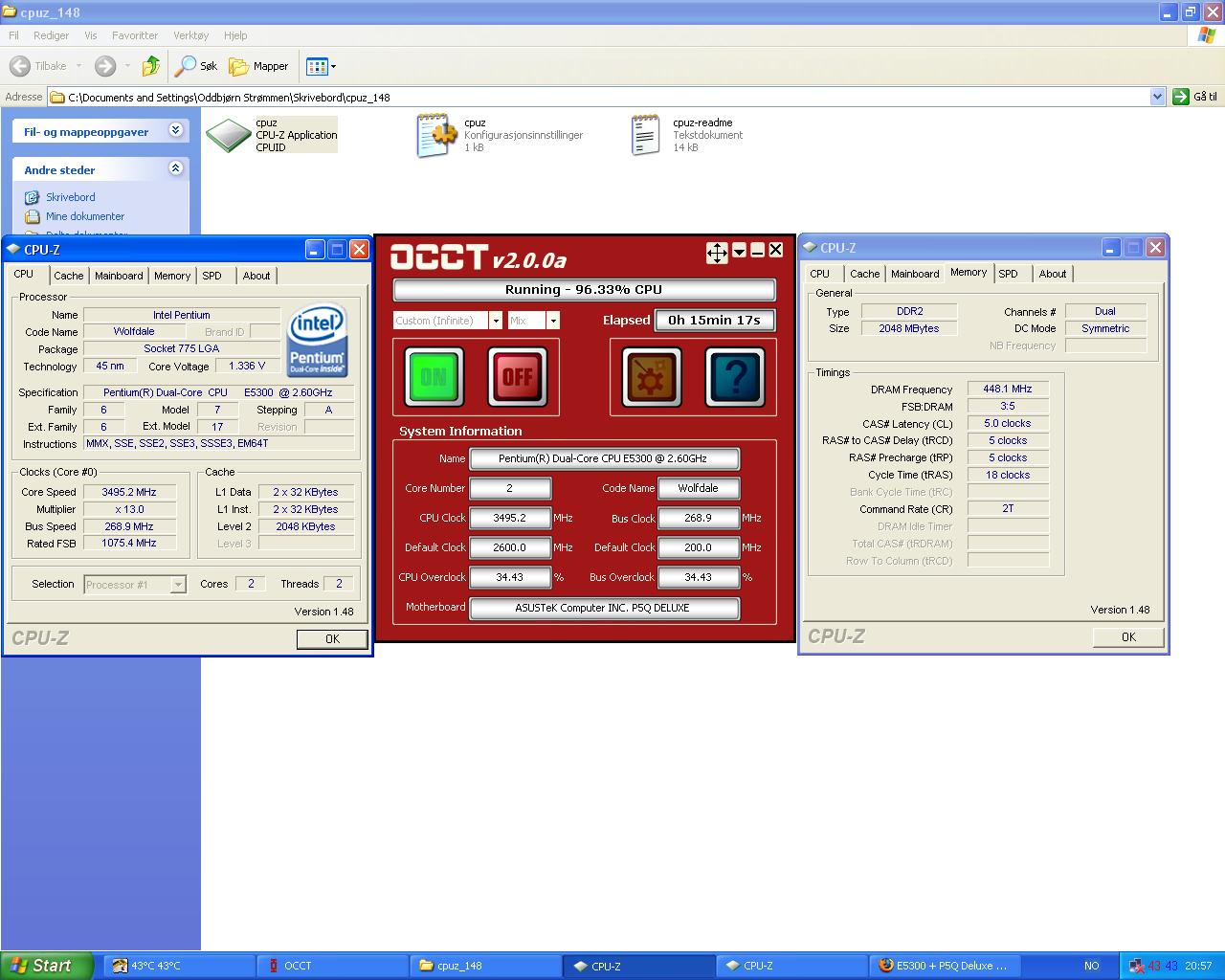This screenshot has height=980, width=1225.
Task: Switch to Cache tab in left CPU-Z window
Action: point(68,276)
